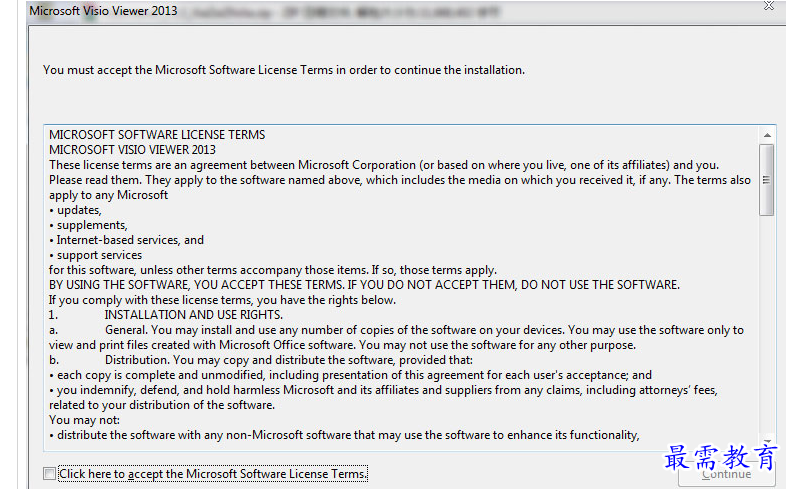
Task: Click the license scrollbar down arrow
Action: tap(767, 441)
